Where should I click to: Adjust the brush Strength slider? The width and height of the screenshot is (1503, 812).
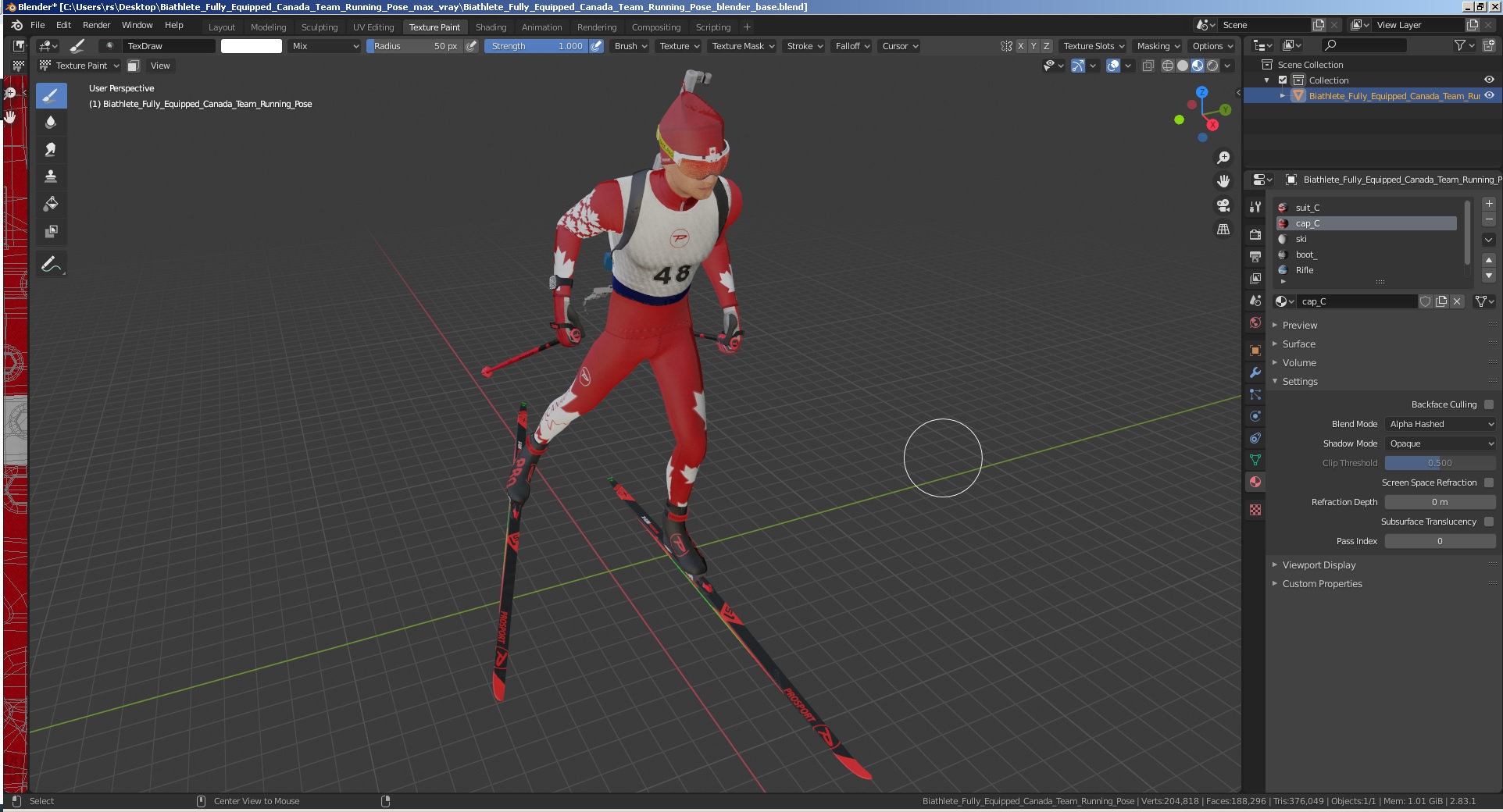click(536, 46)
